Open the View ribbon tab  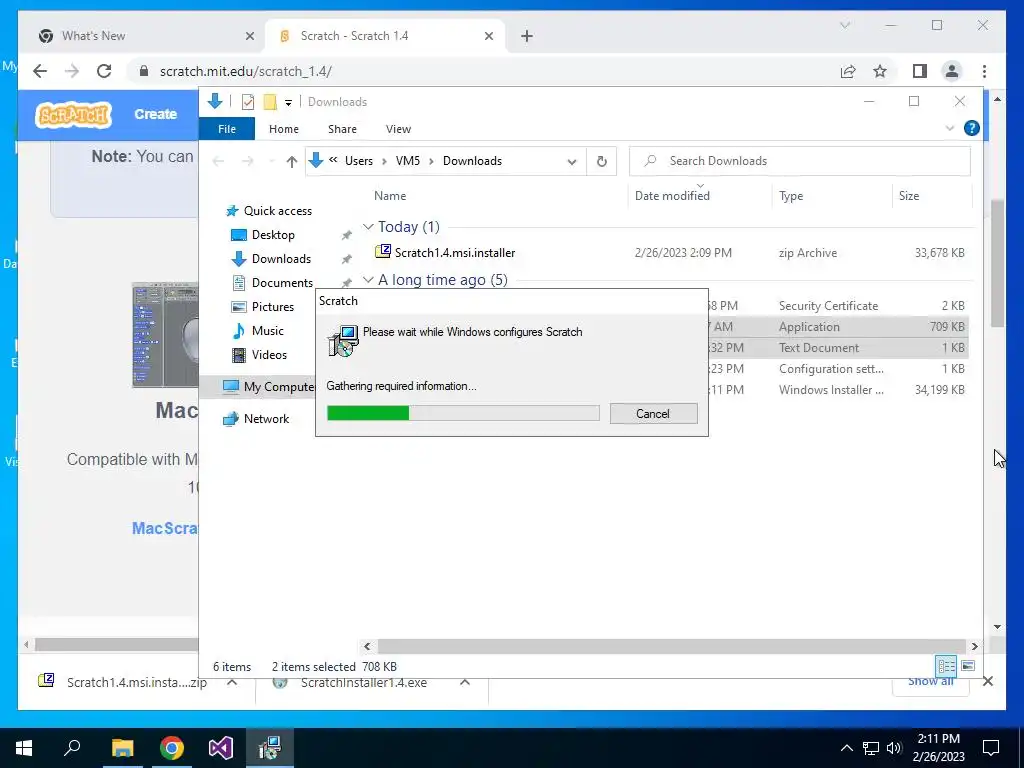398,129
